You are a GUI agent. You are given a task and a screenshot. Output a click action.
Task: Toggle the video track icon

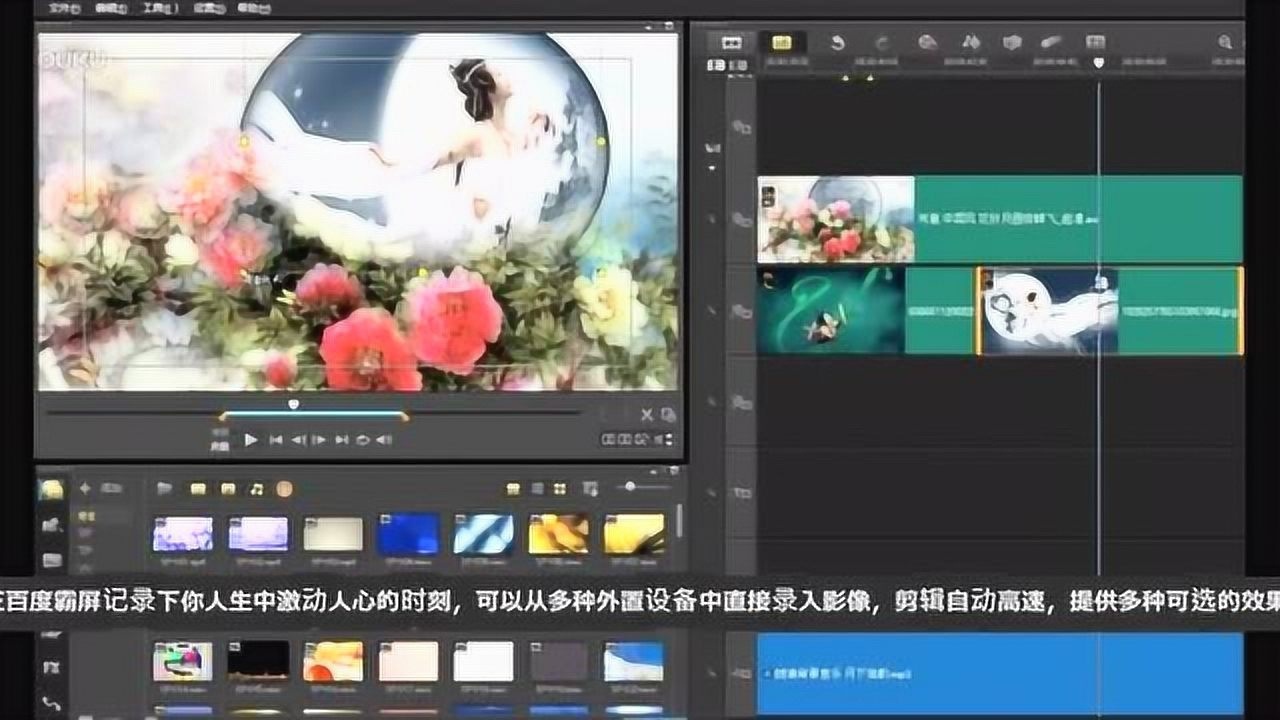pos(741,220)
